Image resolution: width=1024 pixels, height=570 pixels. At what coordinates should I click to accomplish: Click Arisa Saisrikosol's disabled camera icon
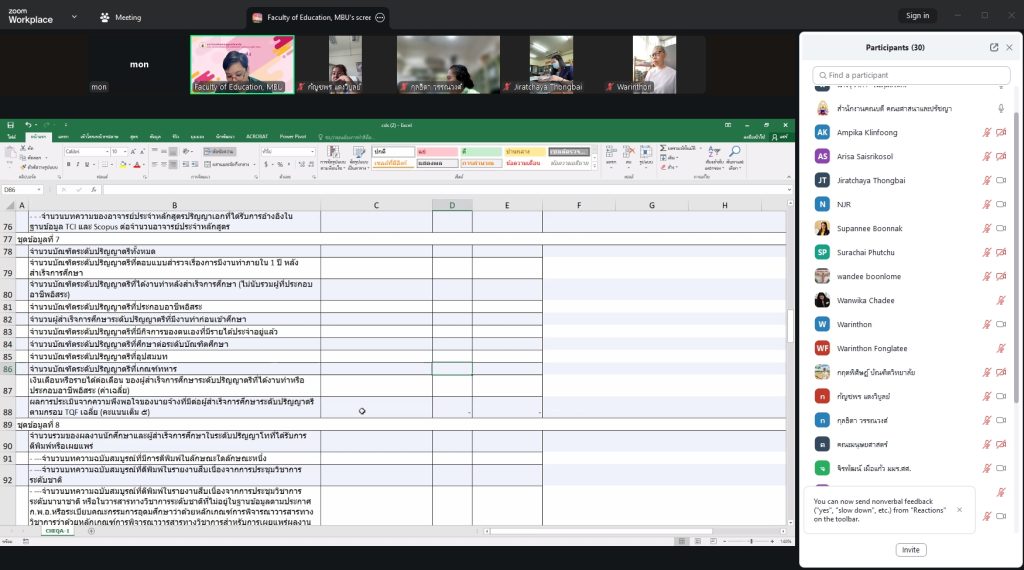(x=1000, y=157)
